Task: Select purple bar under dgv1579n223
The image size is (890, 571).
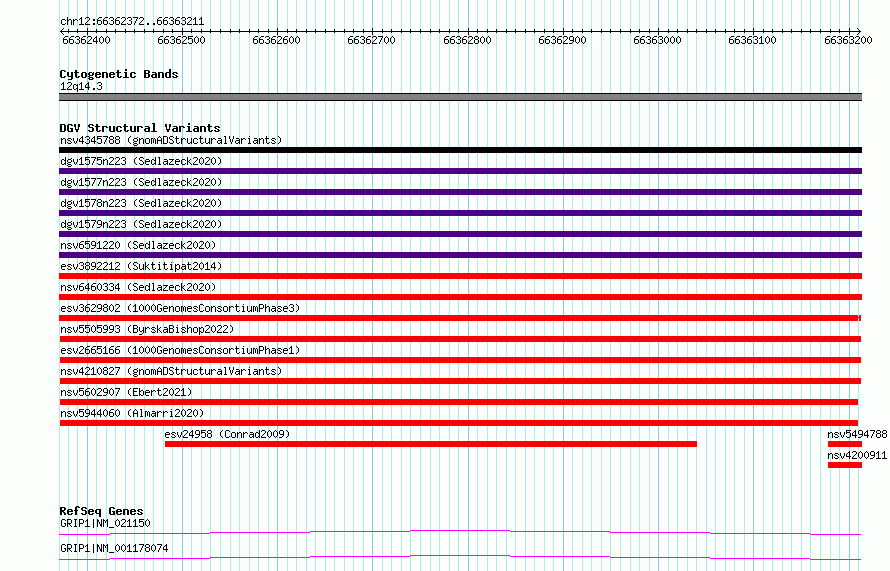Action: click(x=460, y=234)
